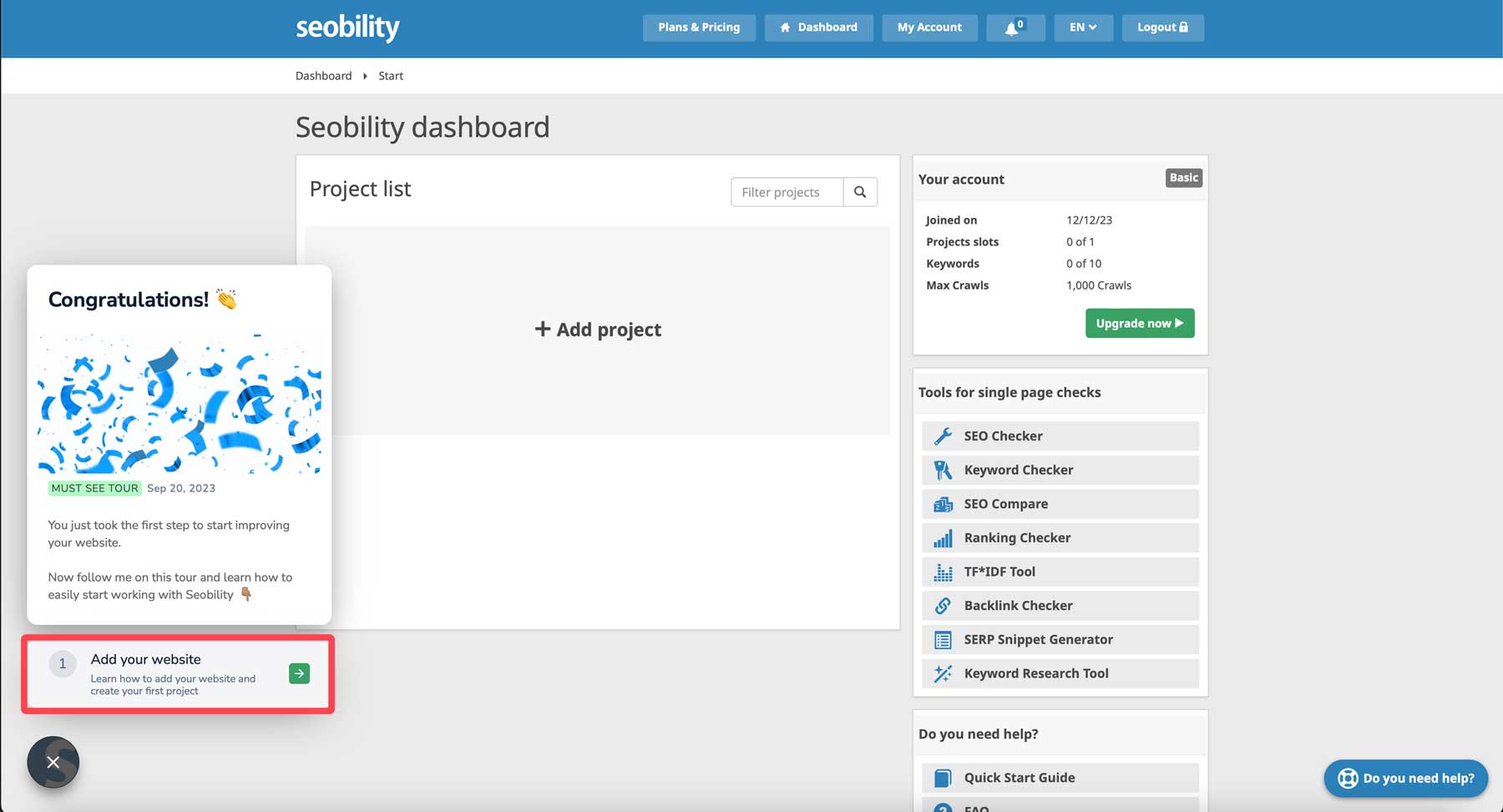
Task: Open the My Account menu
Action: 929,28
